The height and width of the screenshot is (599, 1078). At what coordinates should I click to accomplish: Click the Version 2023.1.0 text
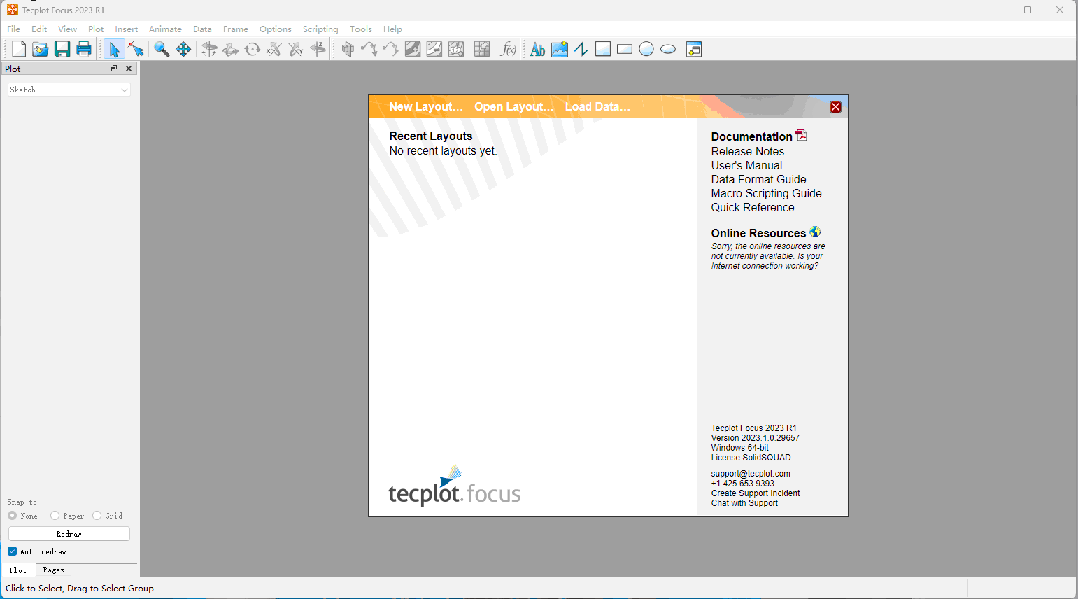click(x=755, y=437)
